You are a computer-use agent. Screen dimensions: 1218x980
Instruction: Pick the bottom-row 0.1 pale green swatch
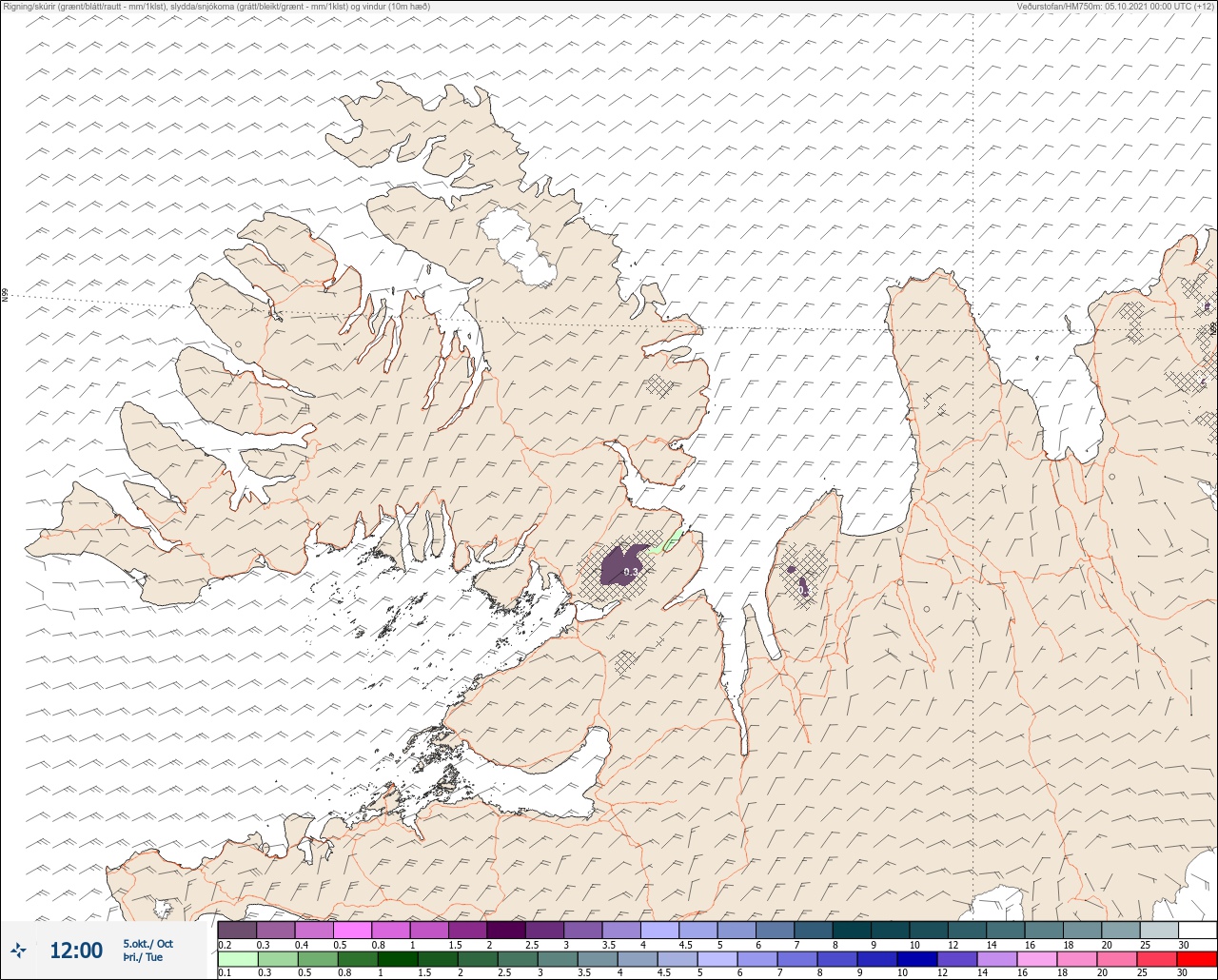[238, 959]
